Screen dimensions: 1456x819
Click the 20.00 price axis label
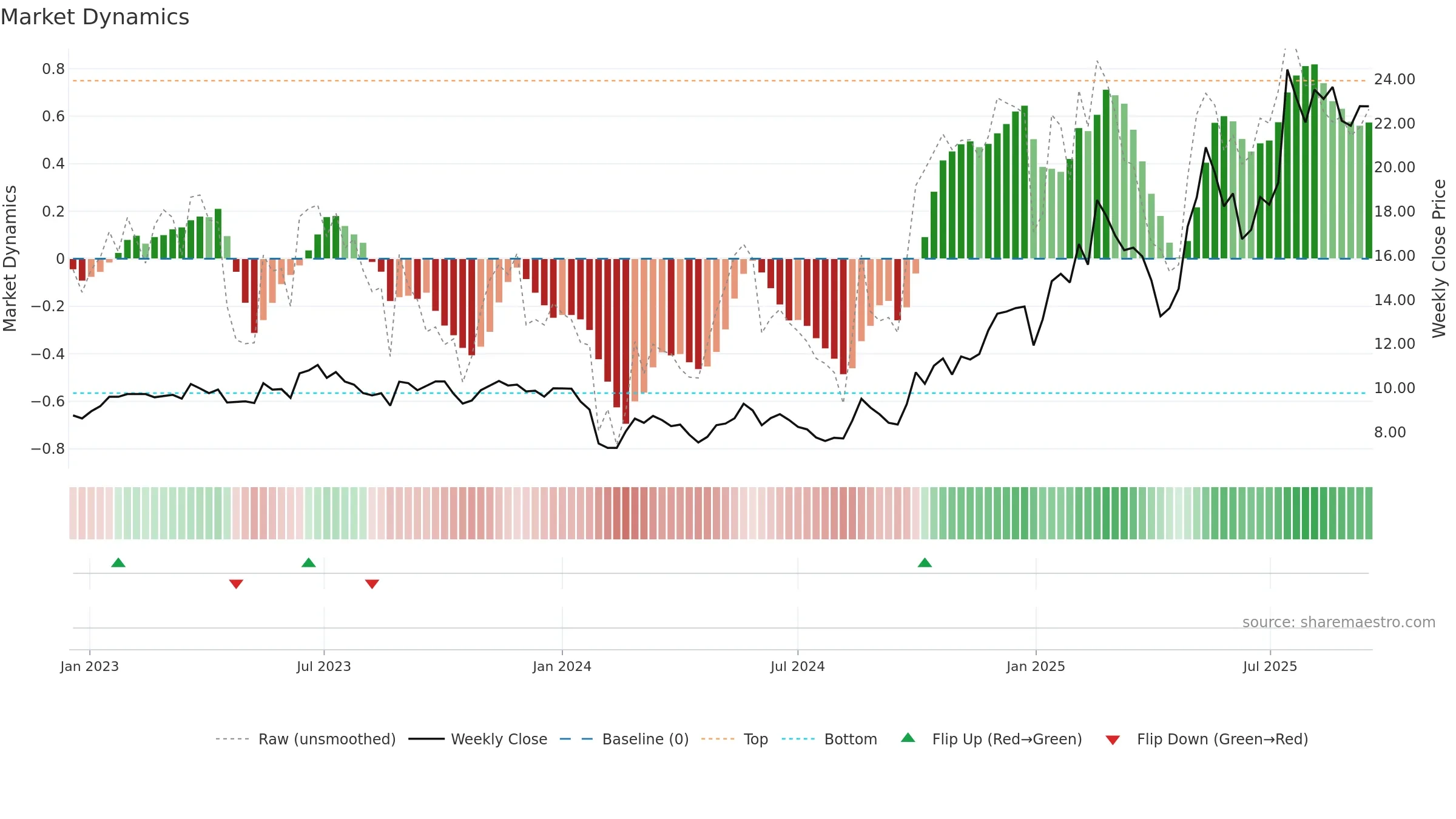(x=1395, y=167)
